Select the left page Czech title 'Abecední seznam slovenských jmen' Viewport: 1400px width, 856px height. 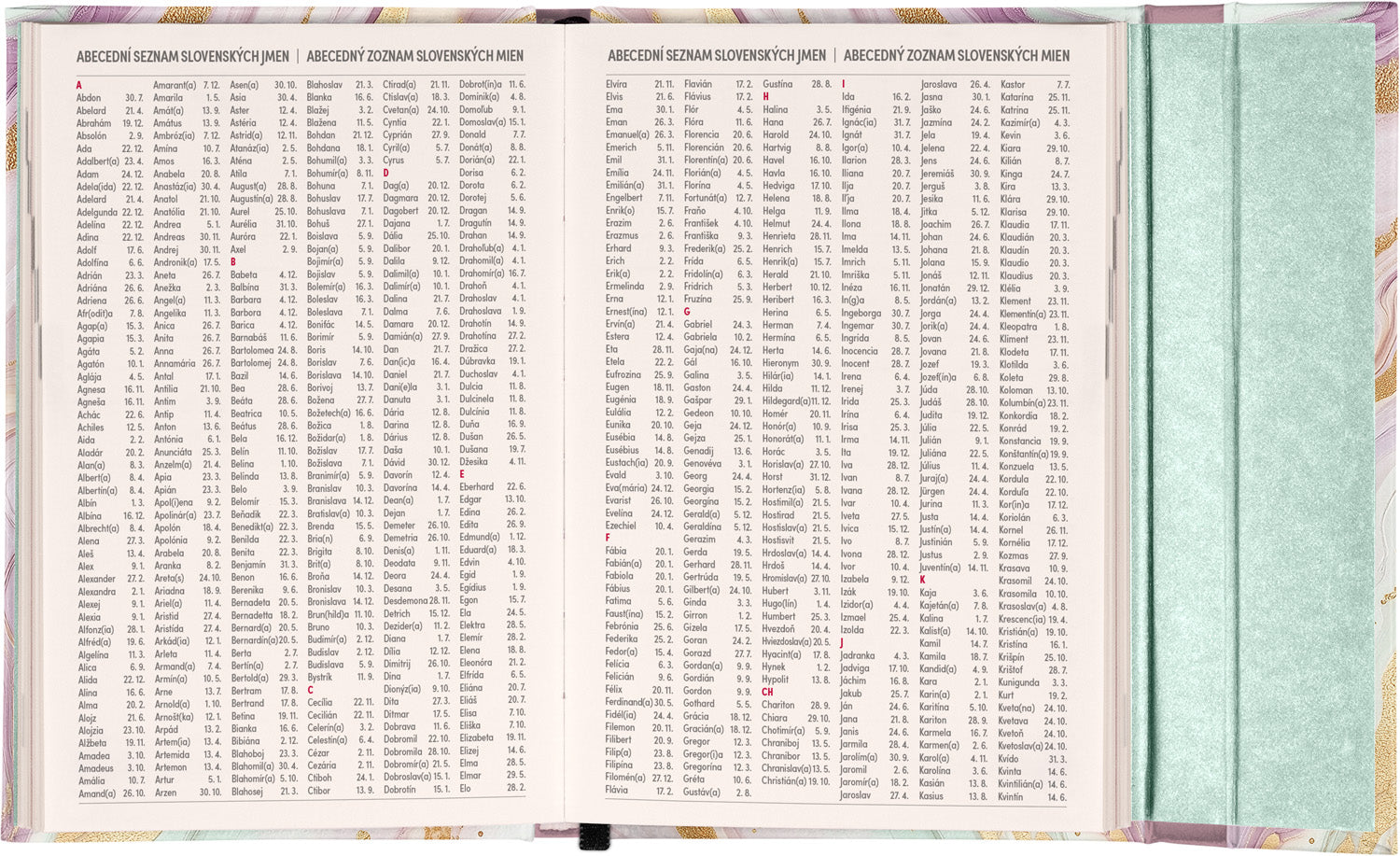click(183, 56)
